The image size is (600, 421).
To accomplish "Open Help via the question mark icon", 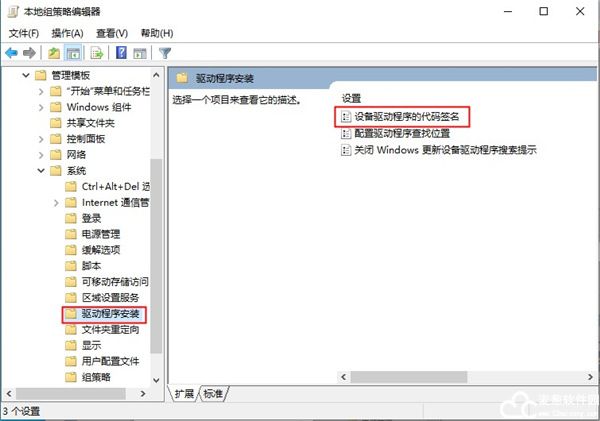I will [121, 53].
